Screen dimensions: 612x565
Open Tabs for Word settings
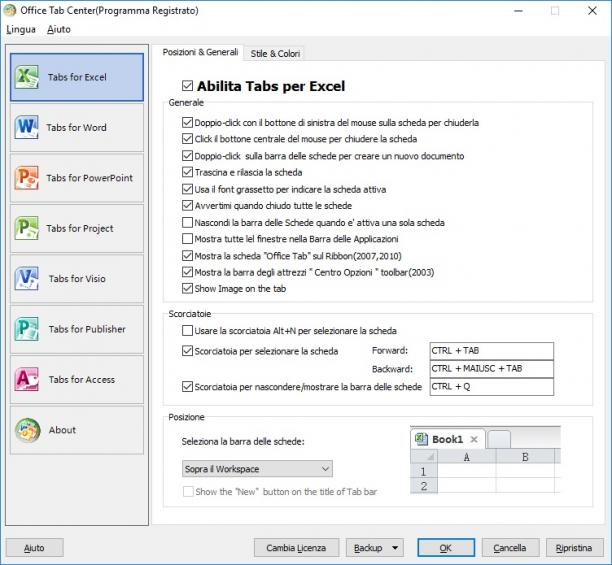[77, 128]
